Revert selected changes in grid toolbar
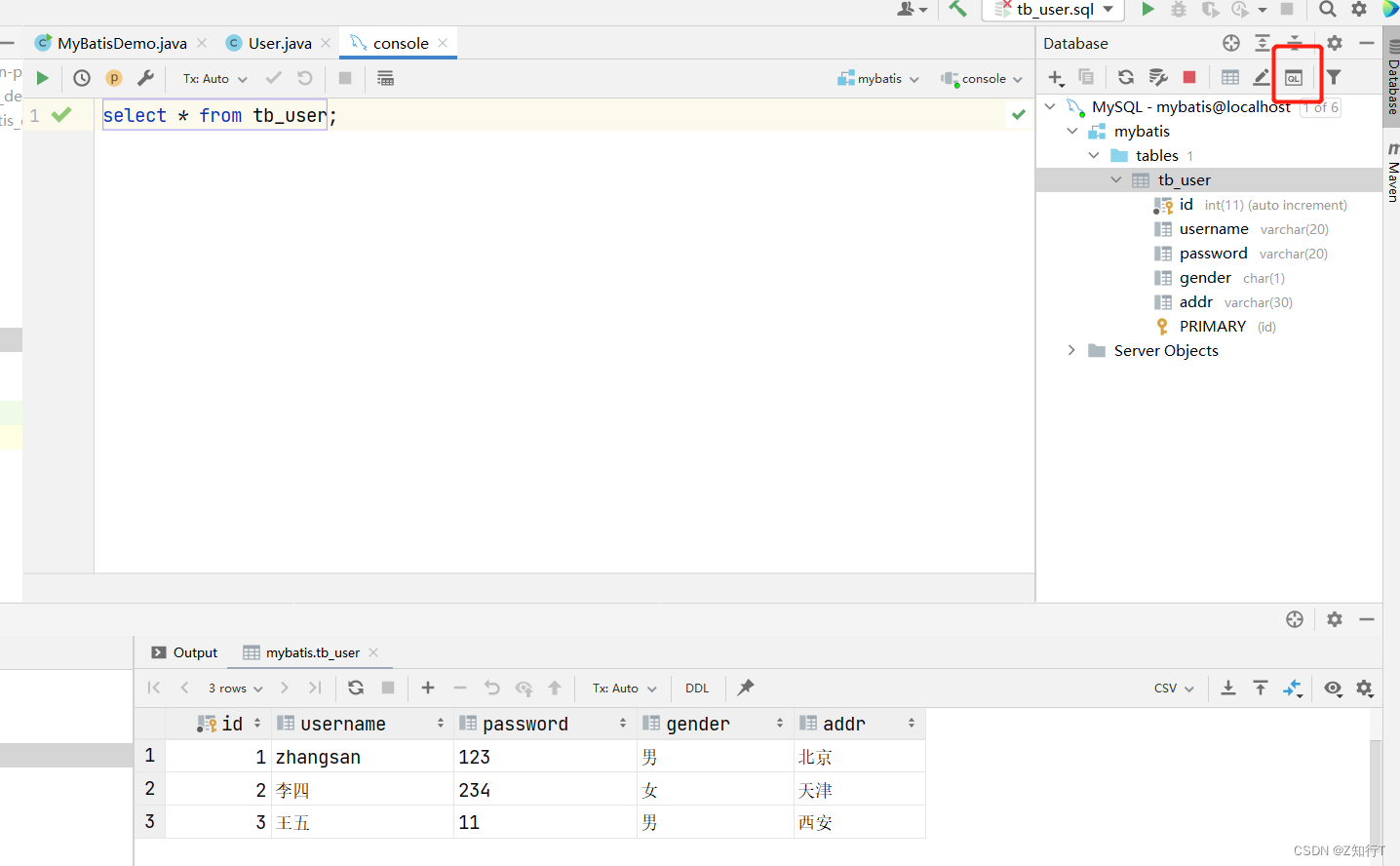 tap(492, 688)
